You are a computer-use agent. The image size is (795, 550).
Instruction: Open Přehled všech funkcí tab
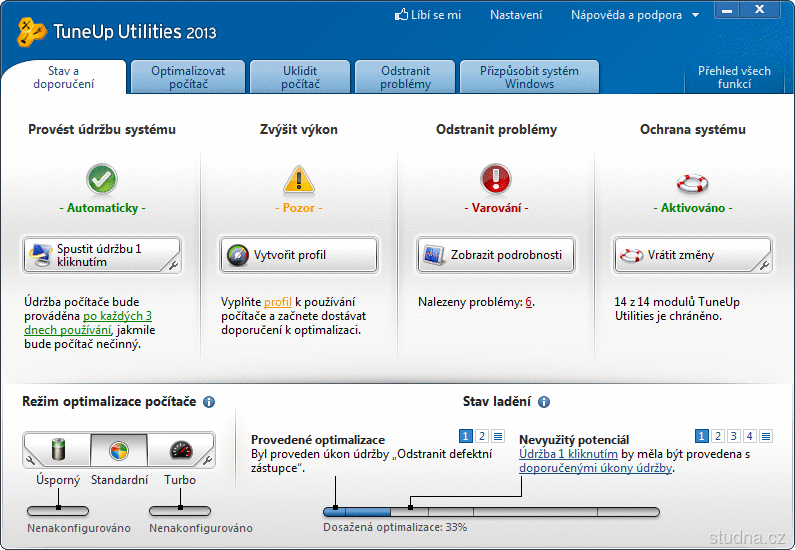734,77
